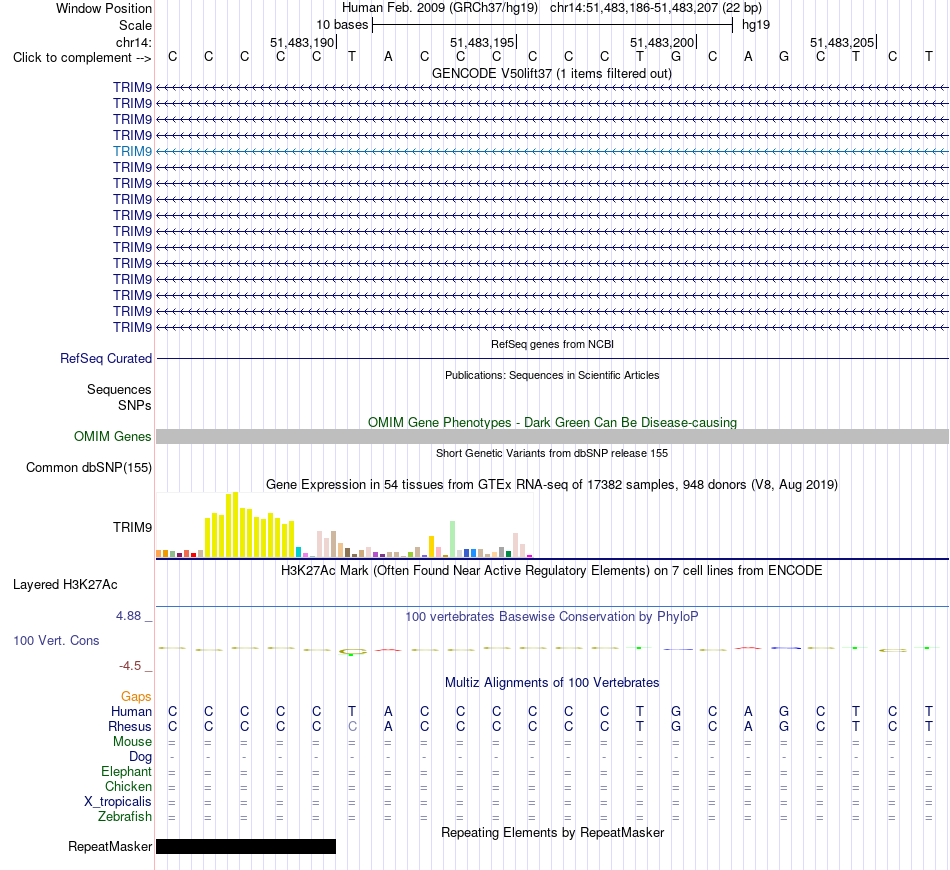This screenshot has width=950, height=870.
Task: Open the RepeatMasker track label
Action: click(x=110, y=846)
